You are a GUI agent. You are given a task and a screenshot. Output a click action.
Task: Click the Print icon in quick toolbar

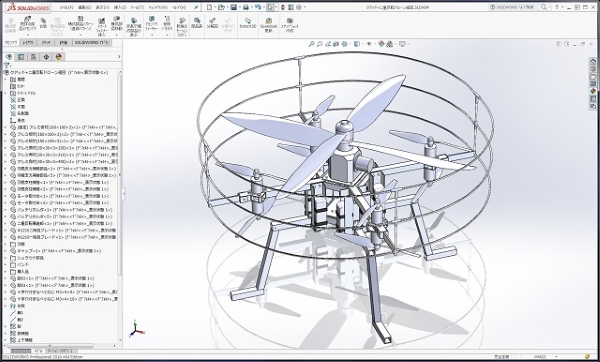pyautogui.click(x=246, y=7)
